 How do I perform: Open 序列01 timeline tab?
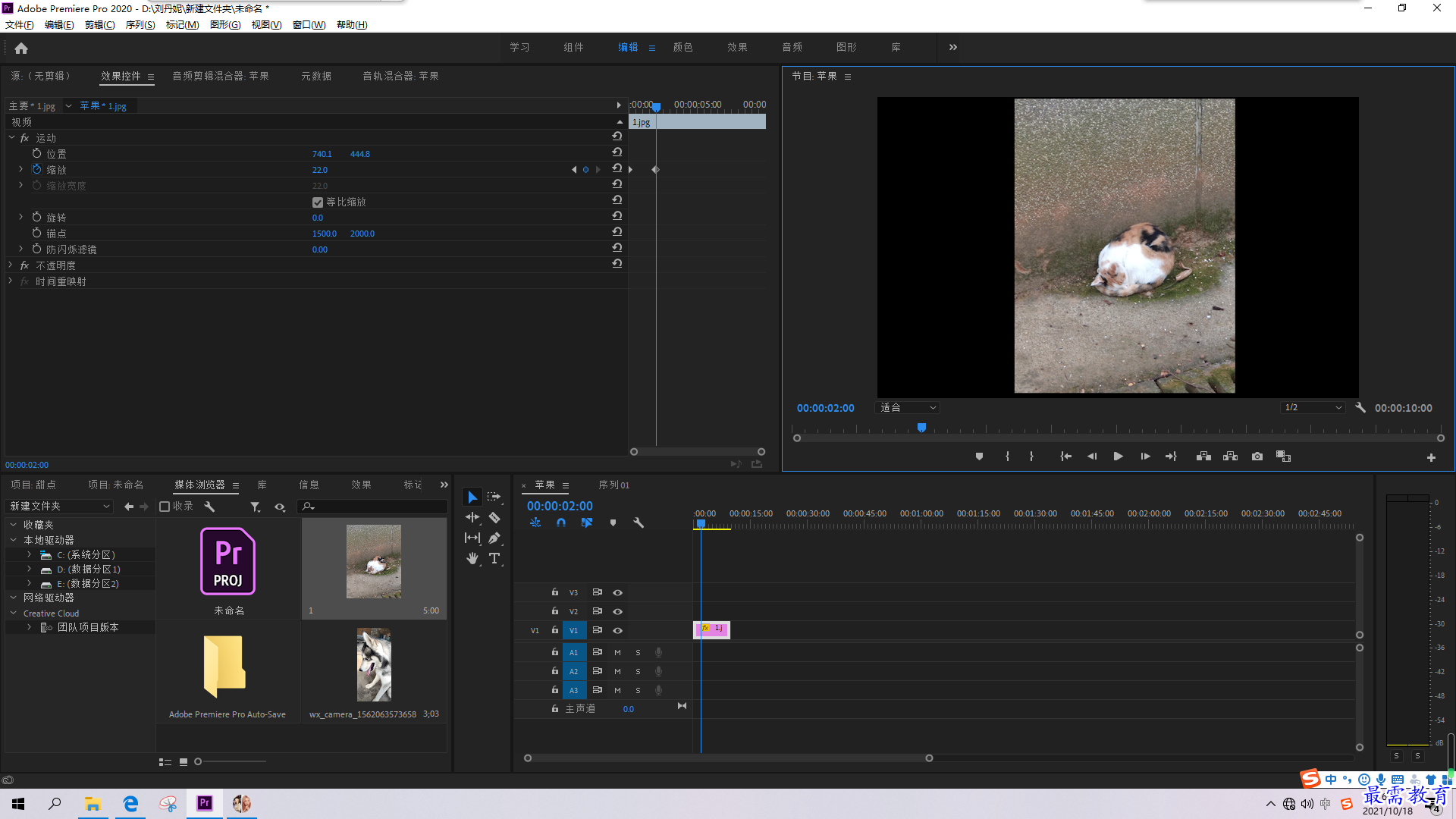click(x=613, y=485)
